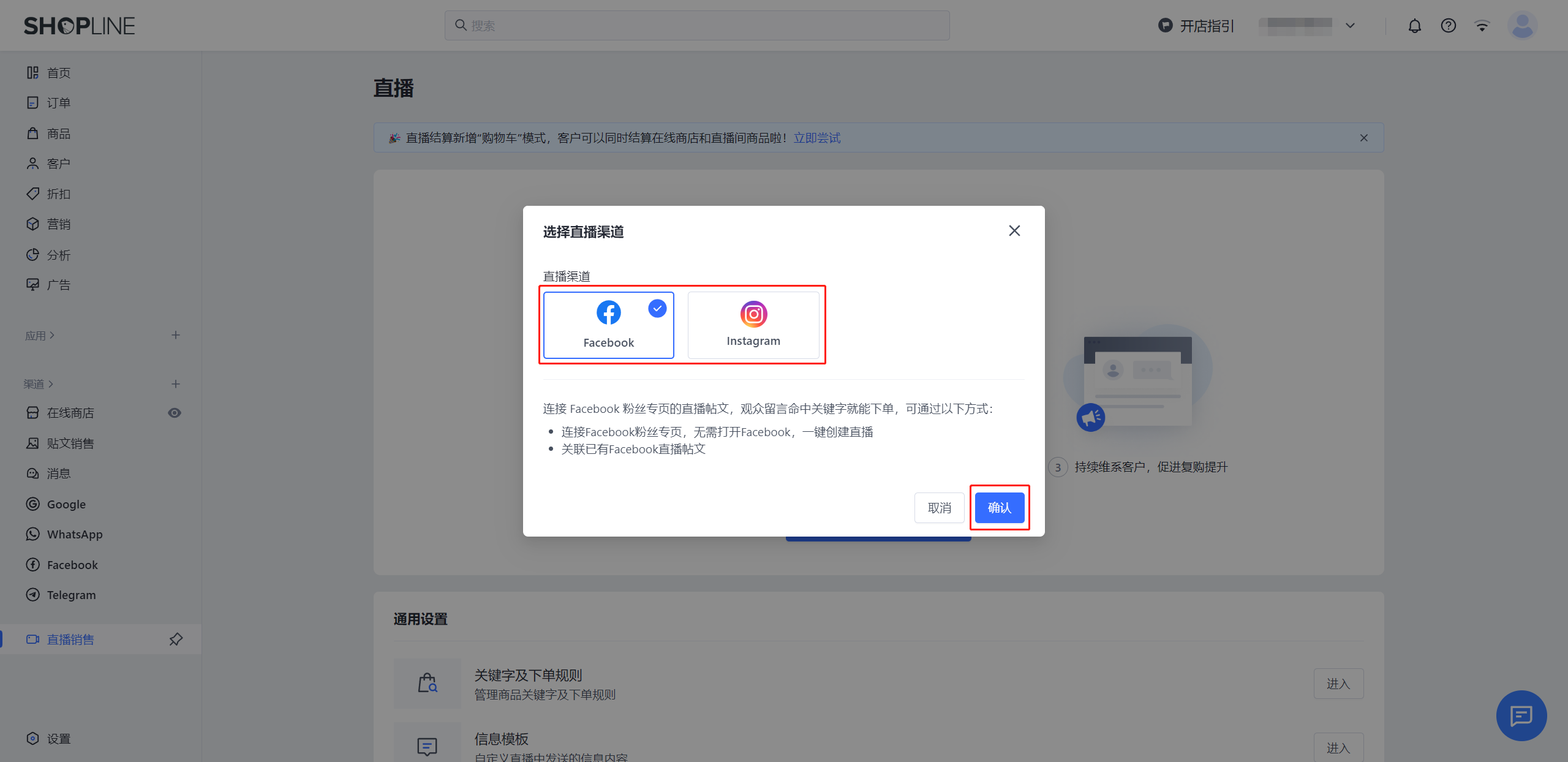Click the Facebook logo in dialog

[x=608, y=312]
